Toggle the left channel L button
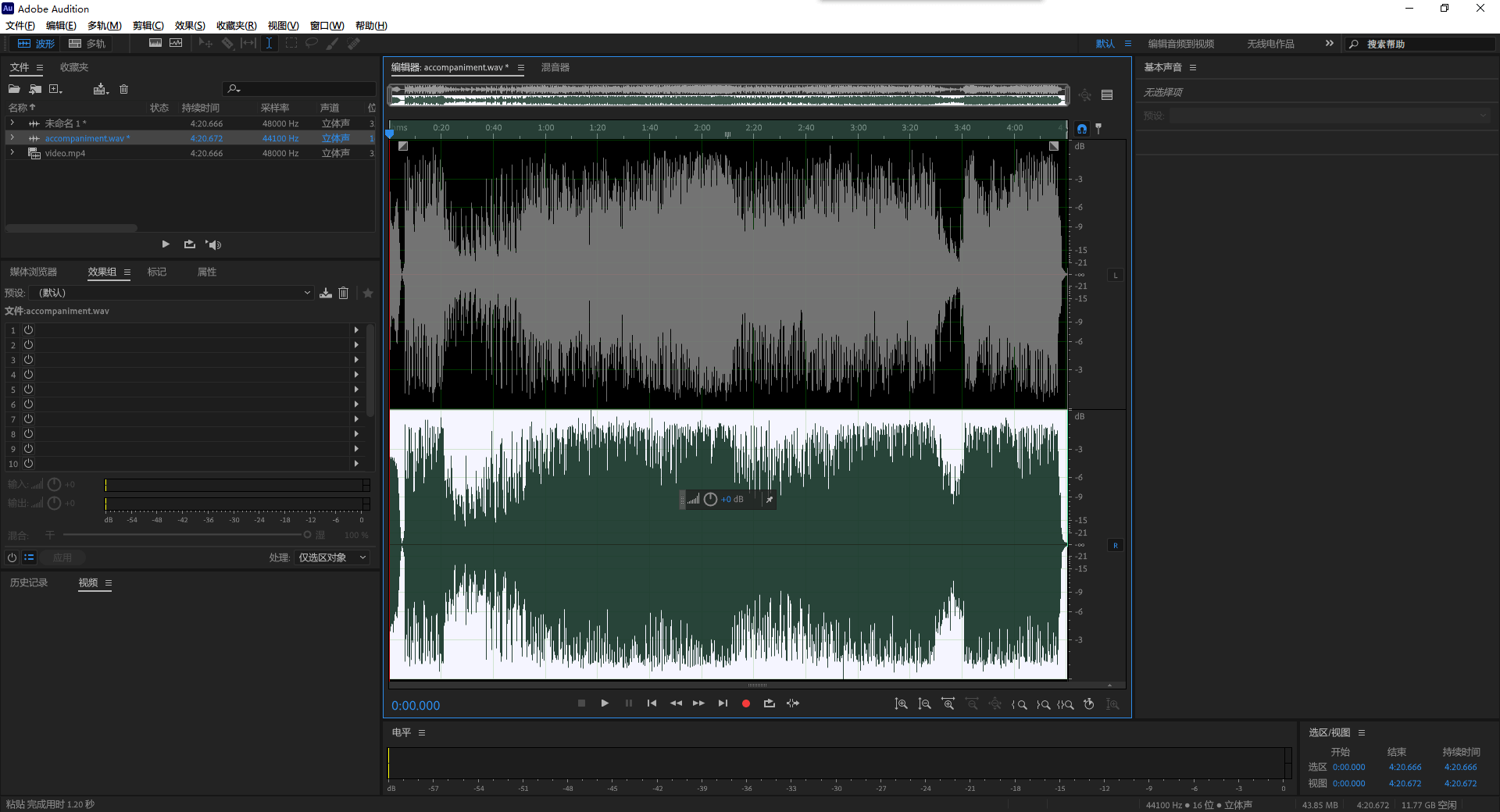1500x812 pixels. 1115,275
